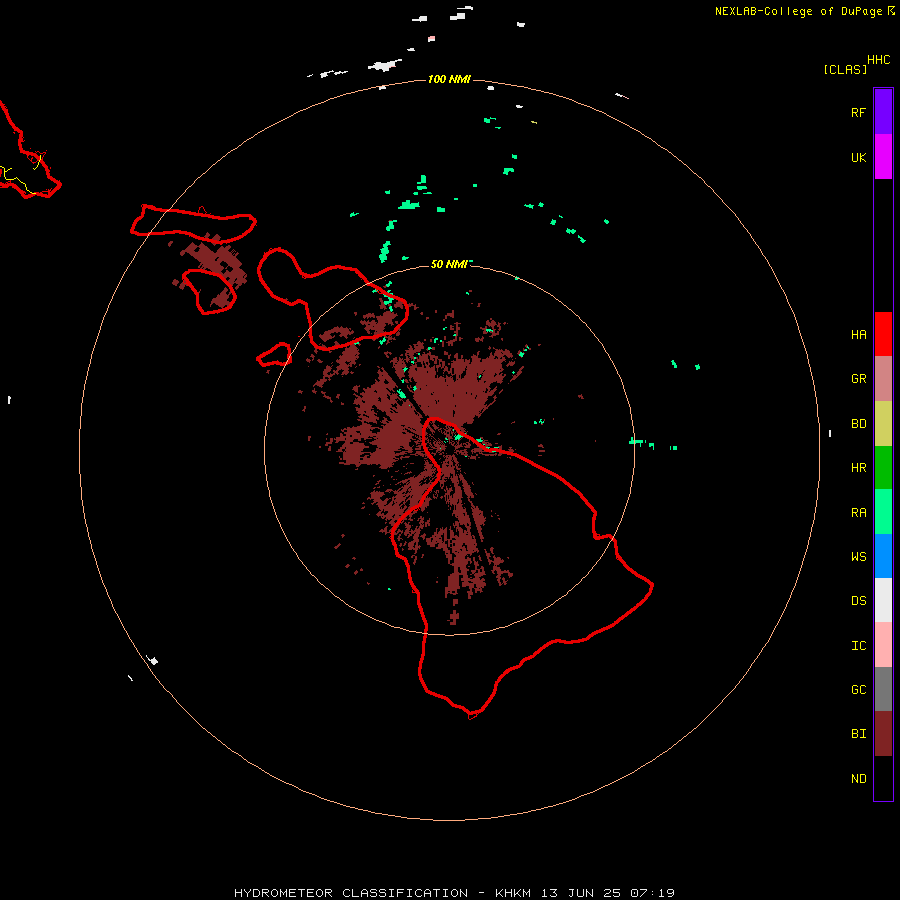Image resolution: width=900 pixels, height=900 pixels.
Task: Click the dark red BI legend swatch
Action: pos(883,734)
